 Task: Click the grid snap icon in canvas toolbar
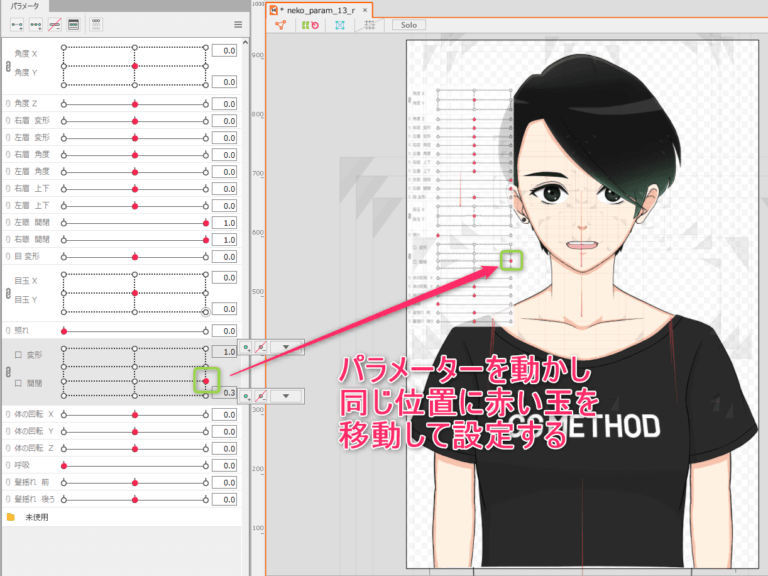coord(370,24)
